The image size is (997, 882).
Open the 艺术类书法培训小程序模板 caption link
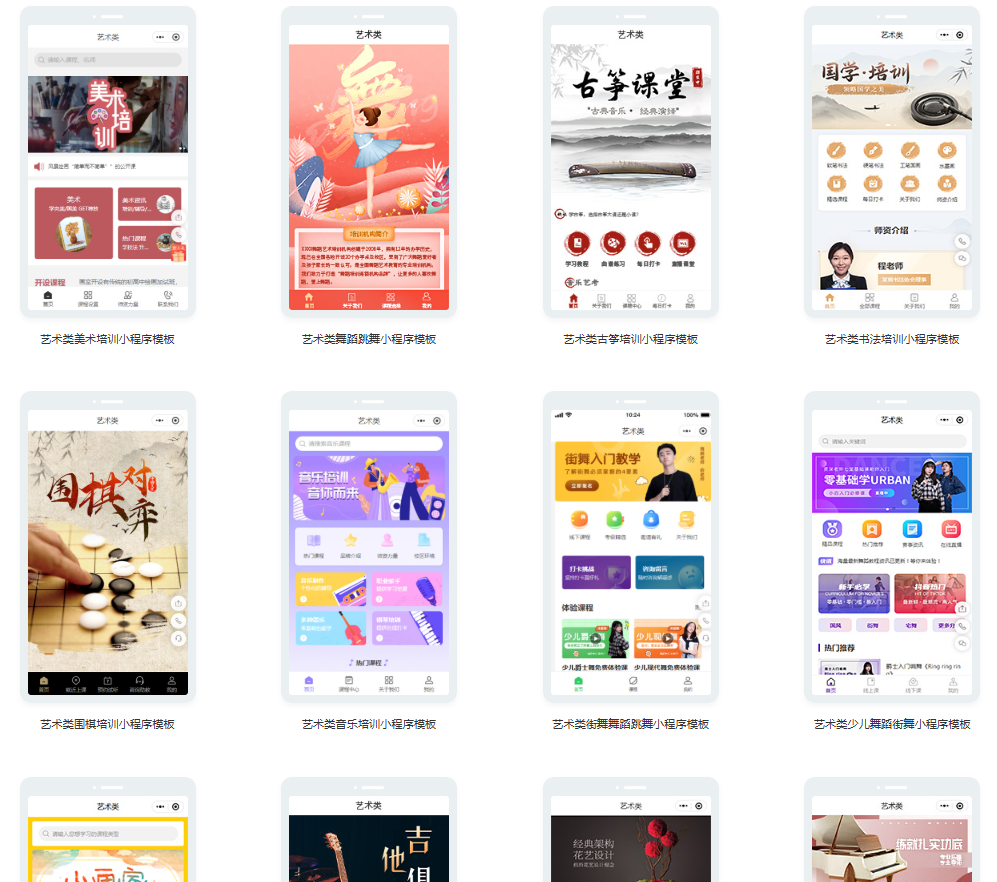click(x=892, y=339)
